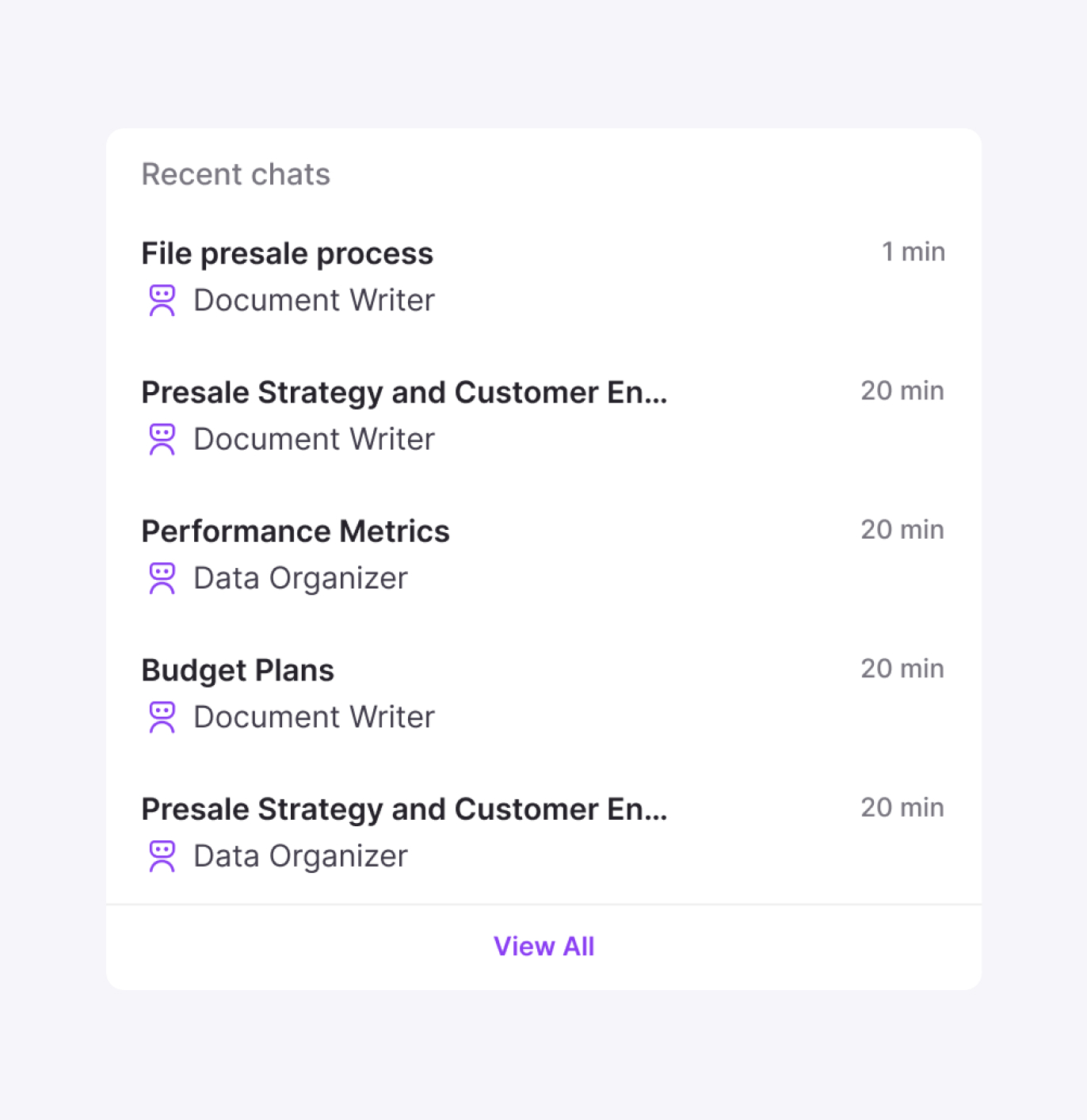Image resolution: width=1087 pixels, height=1120 pixels.
Task: Click the View All button
Action: pyautogui.click(x=543, y=946)
